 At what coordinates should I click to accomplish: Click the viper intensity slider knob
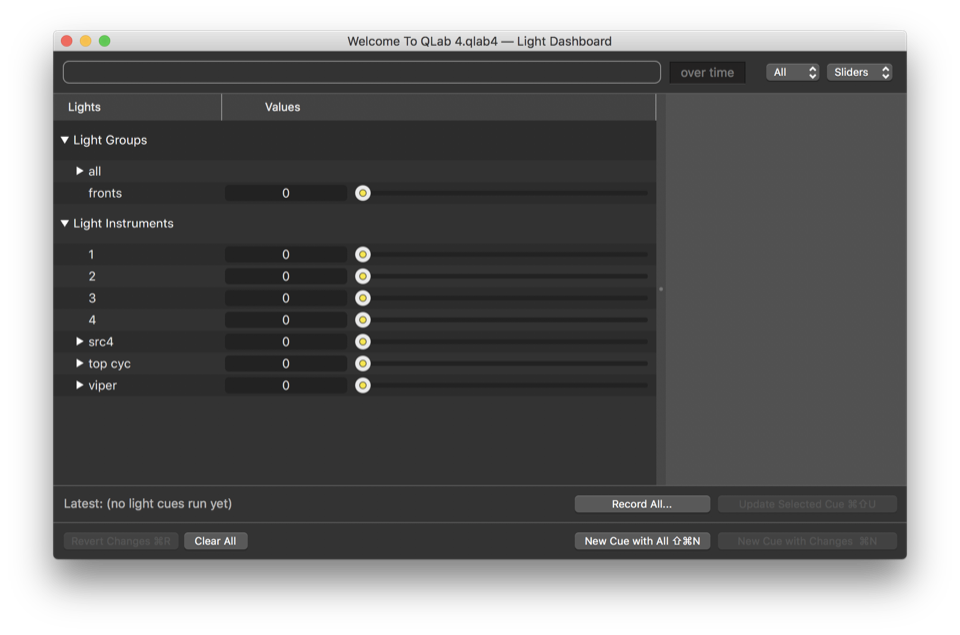pos(363,386)
